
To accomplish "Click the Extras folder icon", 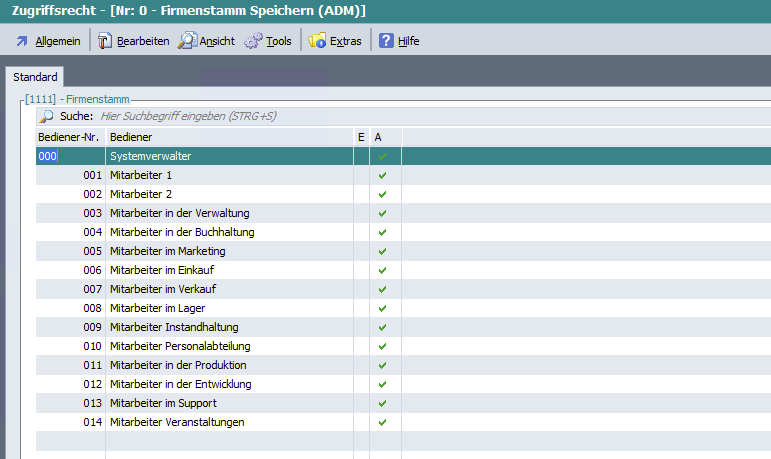I will pyautogui.click(x=317, y=41).
